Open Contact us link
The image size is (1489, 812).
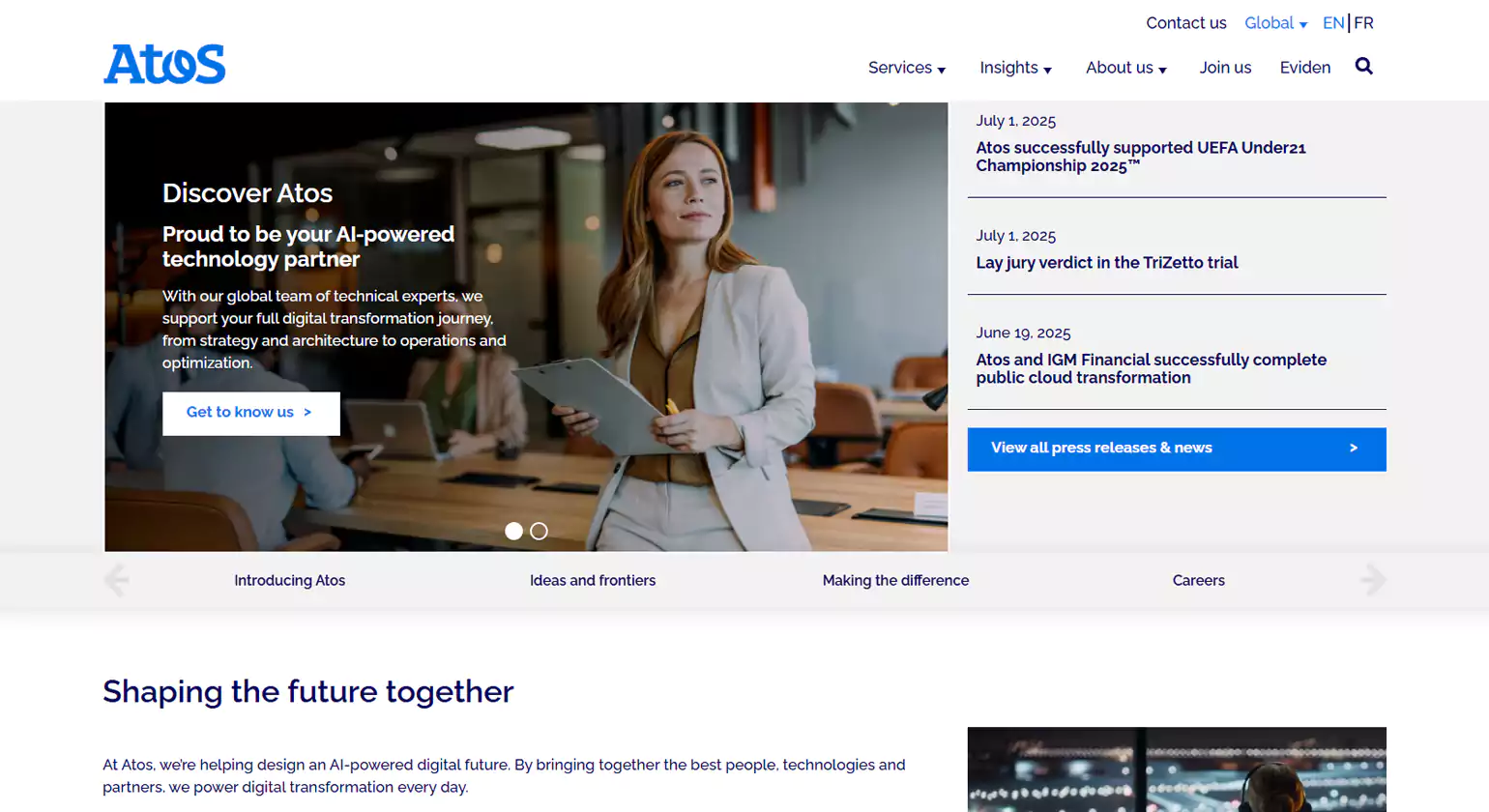tap(1185, 23)
